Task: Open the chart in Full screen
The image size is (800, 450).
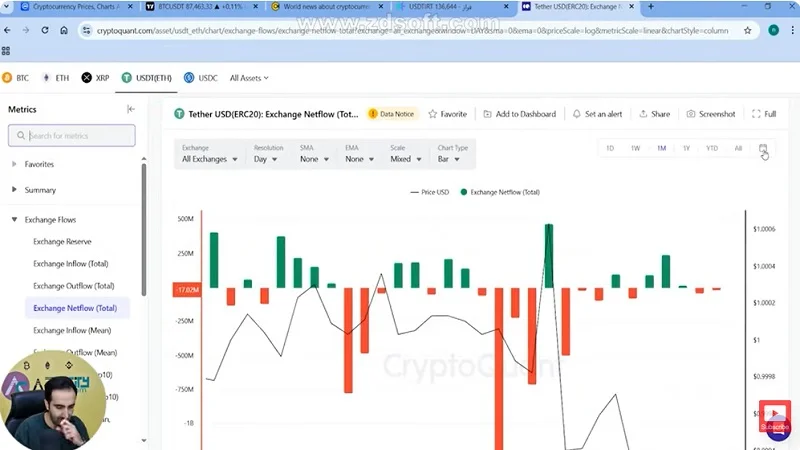Action: pyautogui.click(x=756, y=114)
